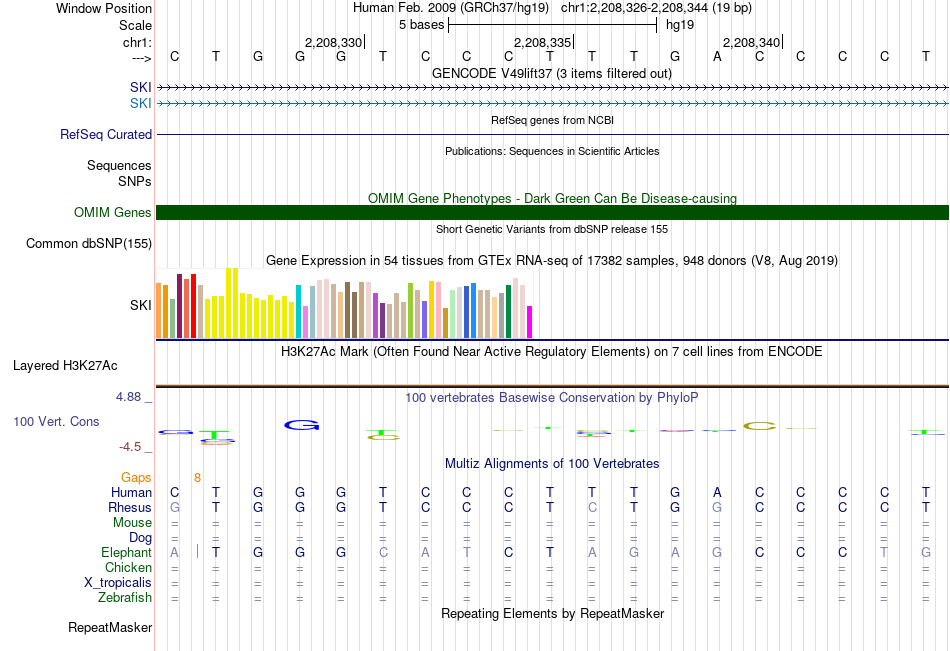Click the olive C PhyloP conservation letter
950x651 pixels.
coord(759,426)
